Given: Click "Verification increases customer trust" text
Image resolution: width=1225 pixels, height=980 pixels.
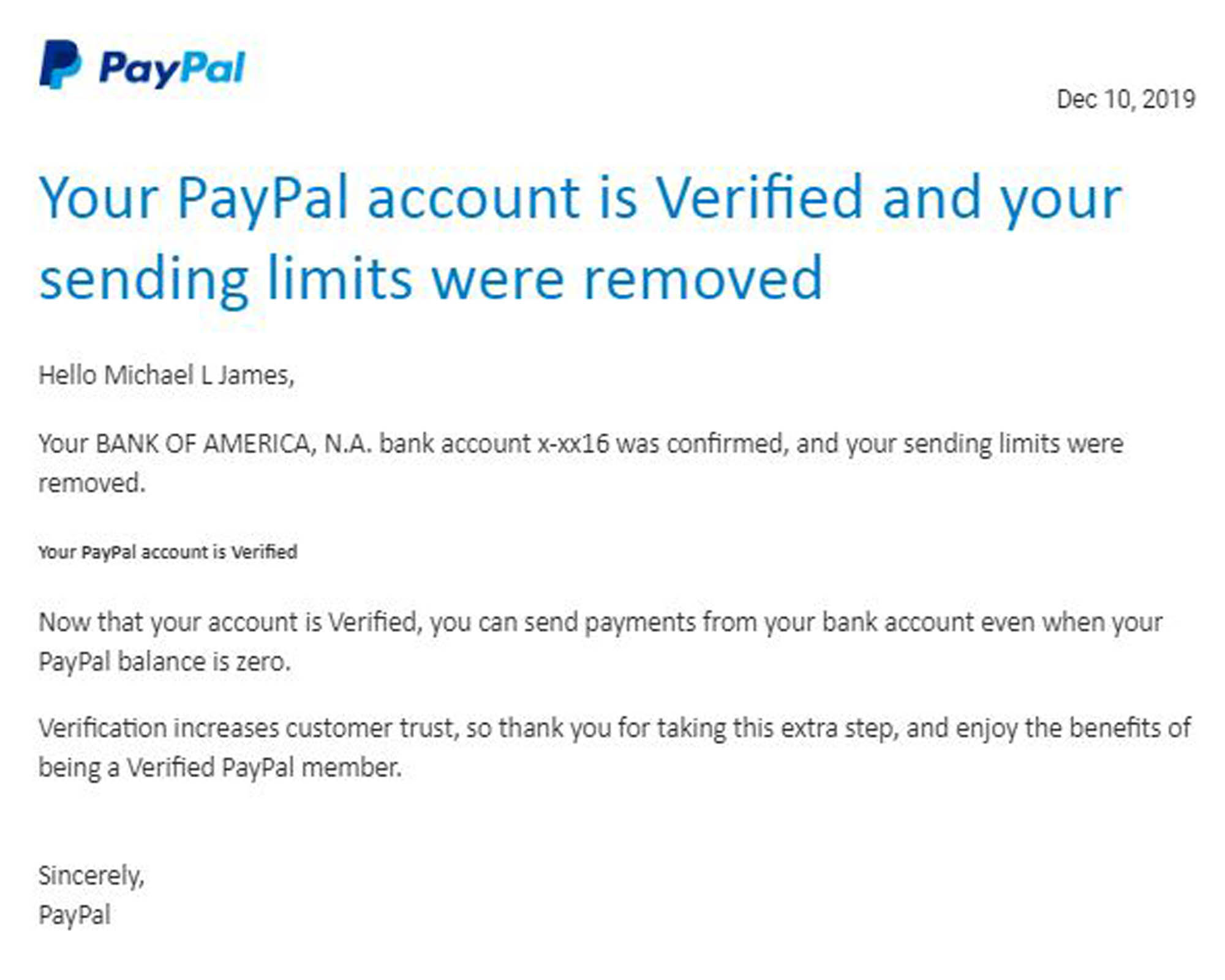Looking at the screenshot, I should (x=248, y=728).
